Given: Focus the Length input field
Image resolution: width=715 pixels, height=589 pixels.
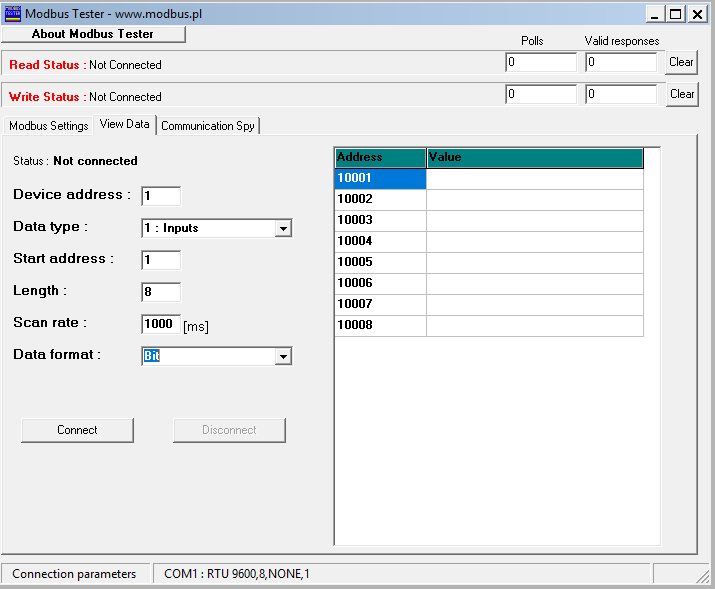Looking at the screenshot, I should [161, 292].
